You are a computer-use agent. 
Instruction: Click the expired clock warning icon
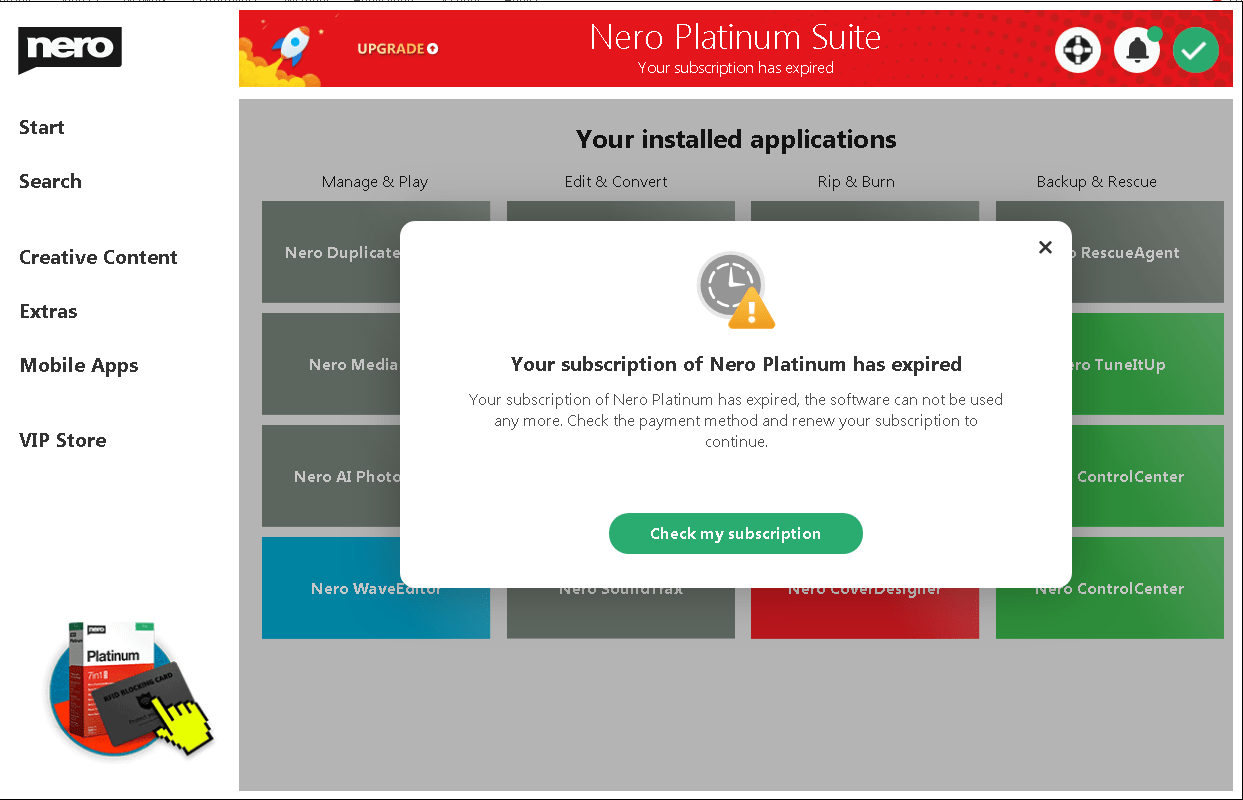pyautogui.click(x=736, y=290)
